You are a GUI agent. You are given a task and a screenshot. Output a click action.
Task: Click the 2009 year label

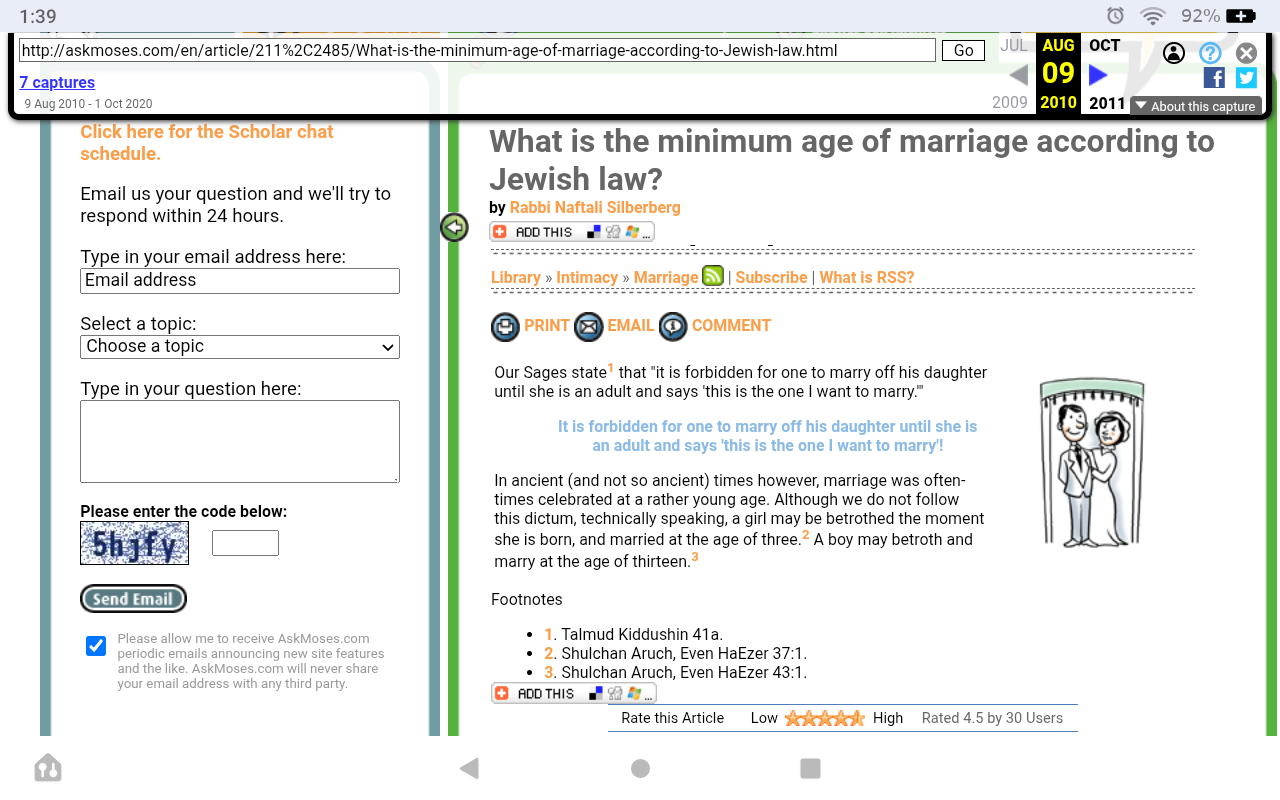pos(1010,103)
